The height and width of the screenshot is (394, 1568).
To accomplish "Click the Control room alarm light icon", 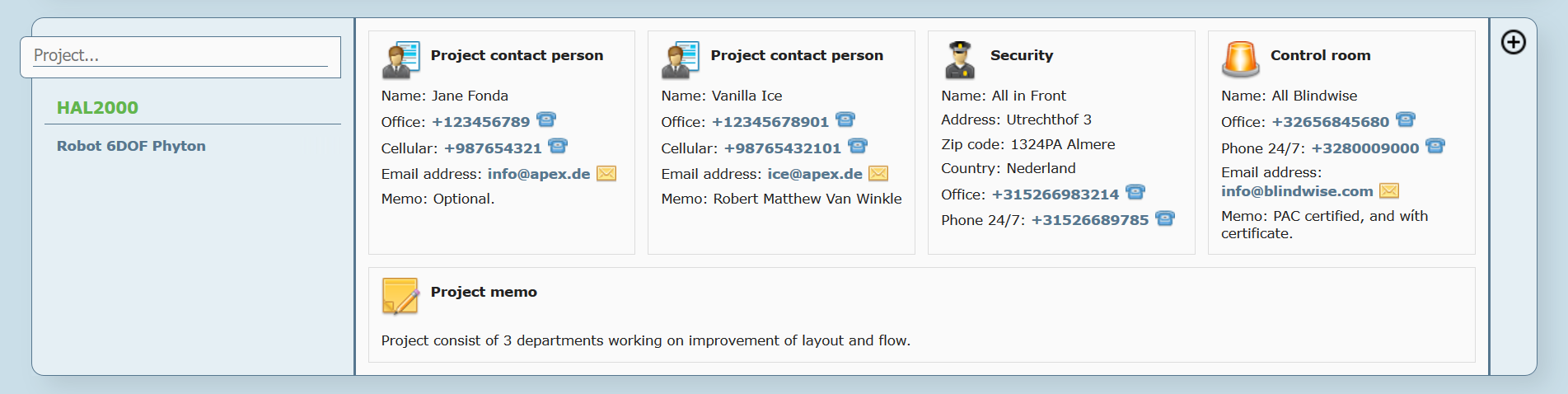I will 1240,59.
